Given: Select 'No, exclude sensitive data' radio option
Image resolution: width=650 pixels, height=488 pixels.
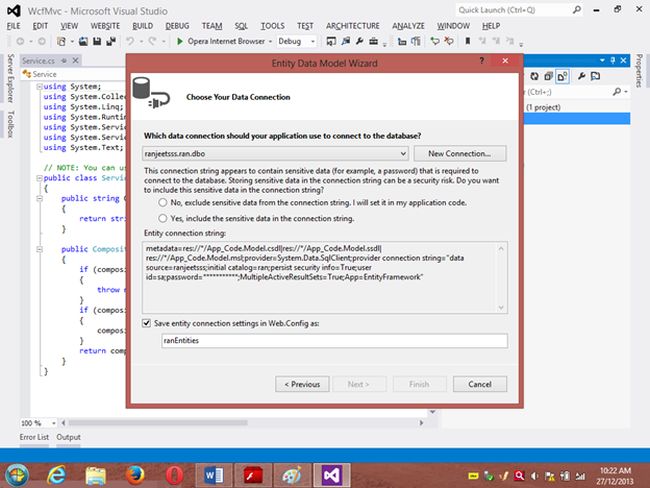Looking at the screenshot, I should 162,202.
